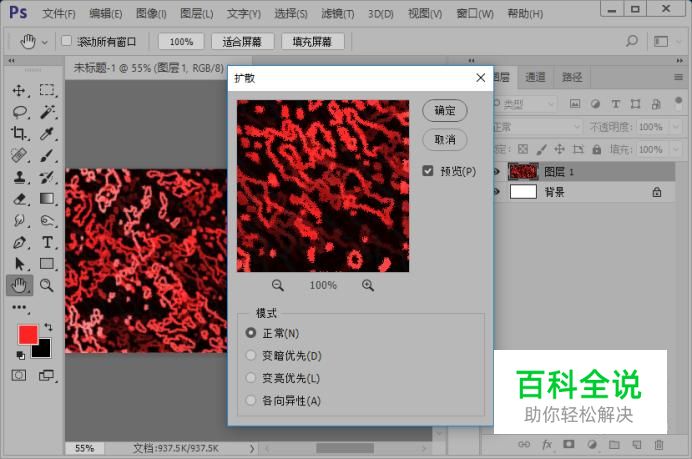Toggle lock position icon in layers panel
Screen dimensions: 692x459
click(x=559, y=149)
